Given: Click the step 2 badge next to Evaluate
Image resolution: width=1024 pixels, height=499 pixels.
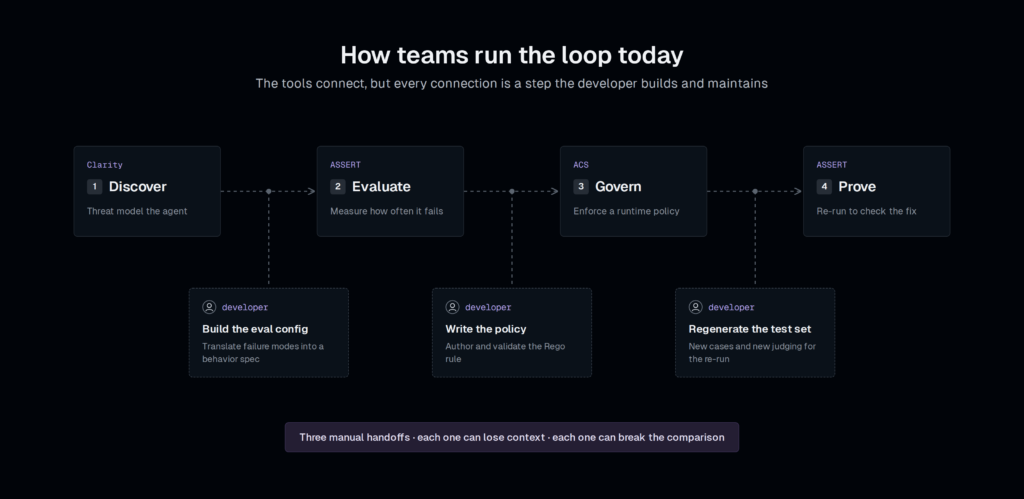Looking at the screenshot, I should pyautogui.click(x=338, y=187).
